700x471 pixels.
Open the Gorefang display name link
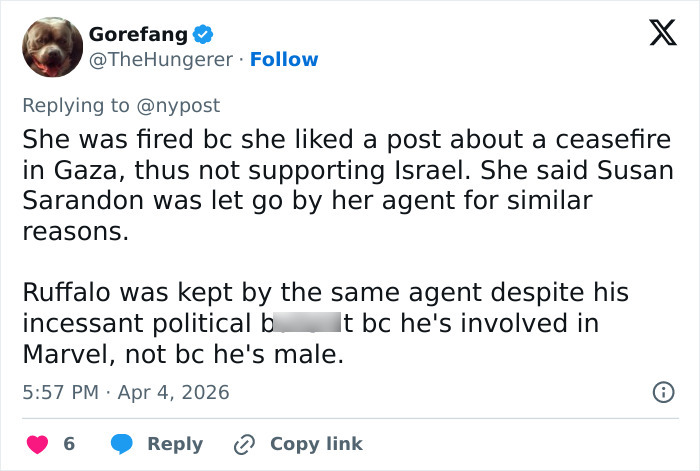tap(137, 34)
